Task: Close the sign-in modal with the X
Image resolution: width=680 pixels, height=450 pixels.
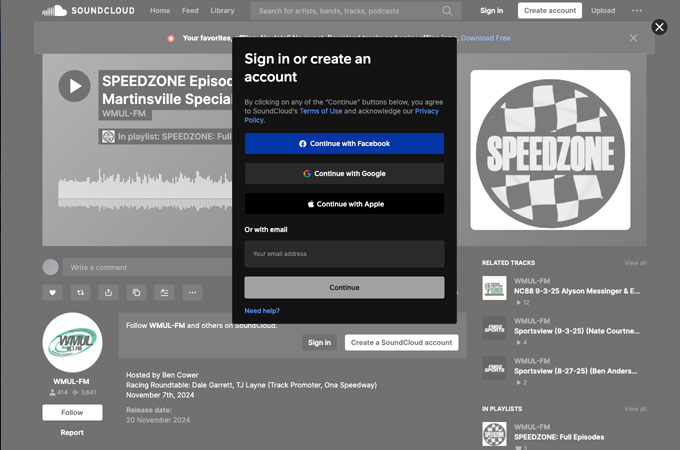Action: point(659,27)
